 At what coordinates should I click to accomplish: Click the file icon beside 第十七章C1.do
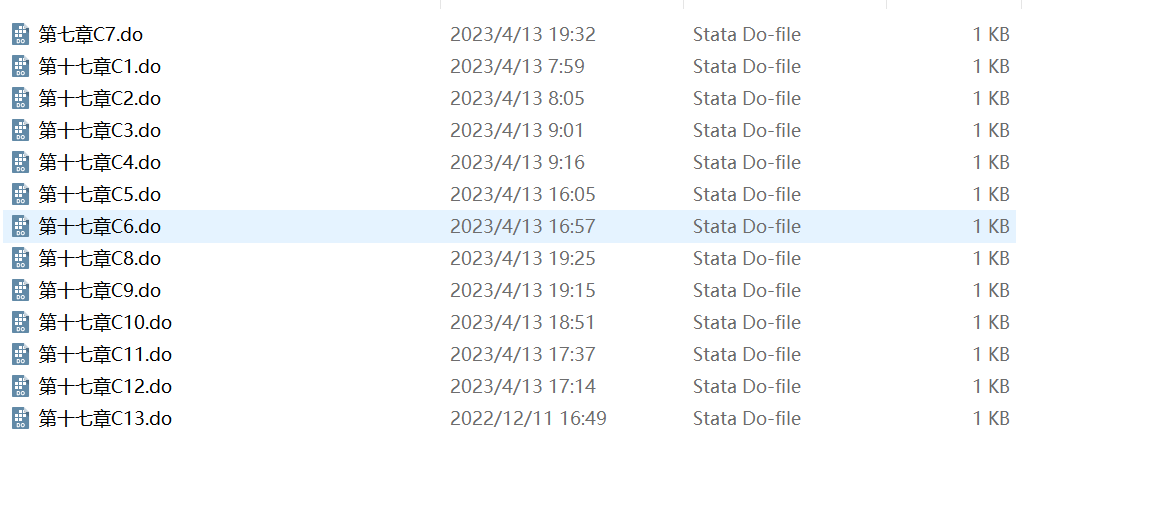point(21,67)
